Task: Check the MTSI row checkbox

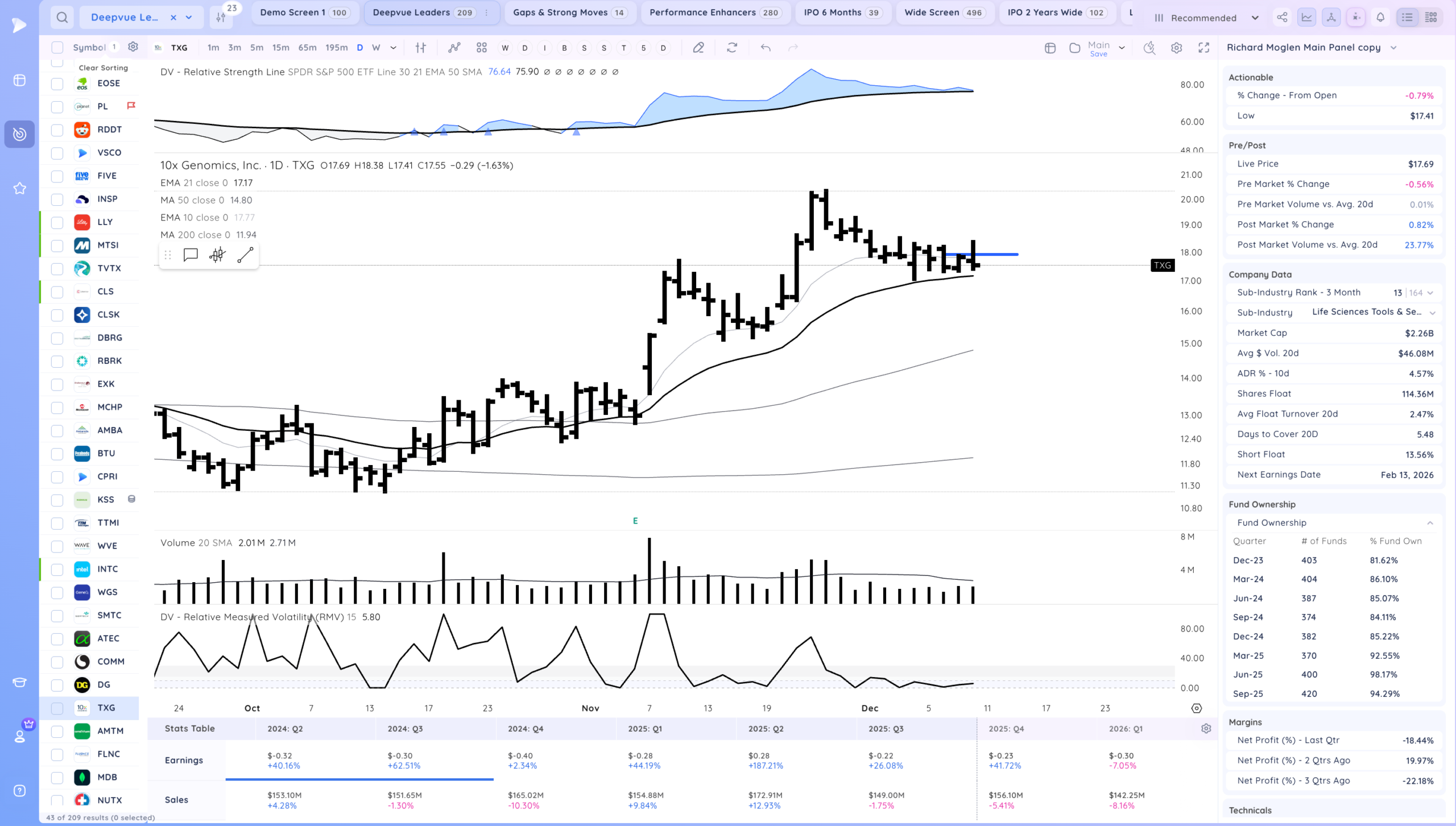Action: tap(57, 246)
